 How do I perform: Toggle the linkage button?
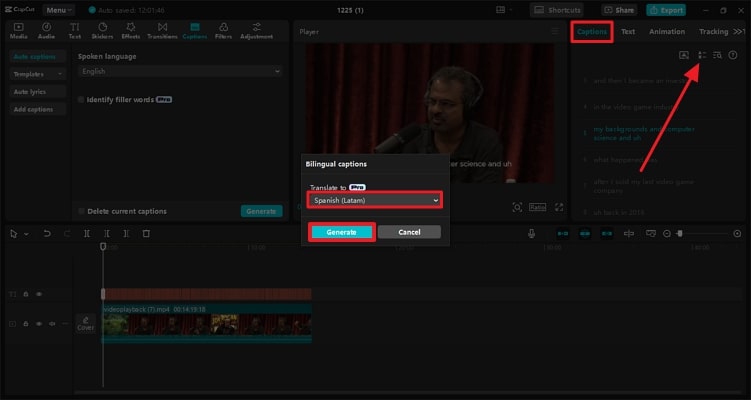coord(607,233)
